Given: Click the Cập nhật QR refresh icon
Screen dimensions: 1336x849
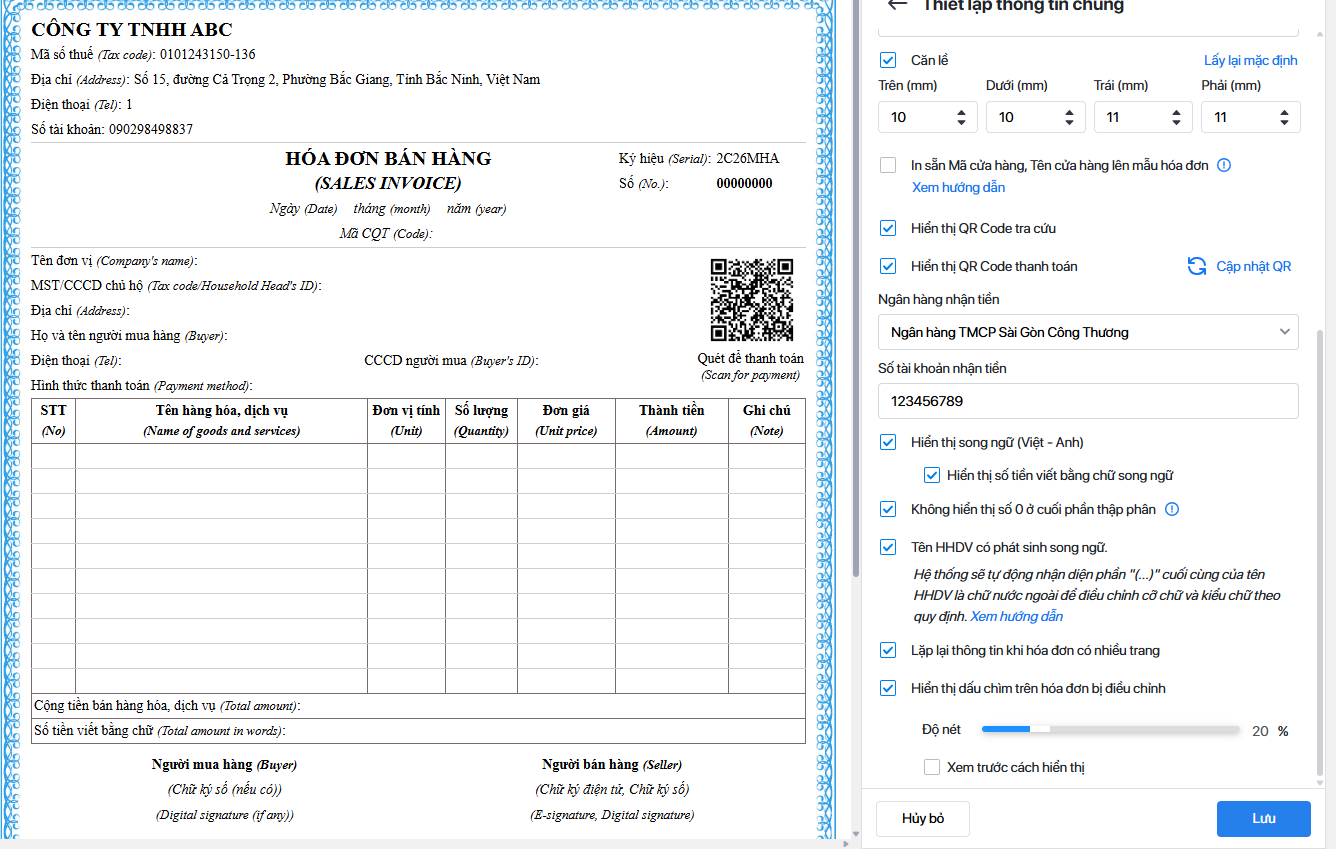Looking at the screenshot, I should [1196, 266].
